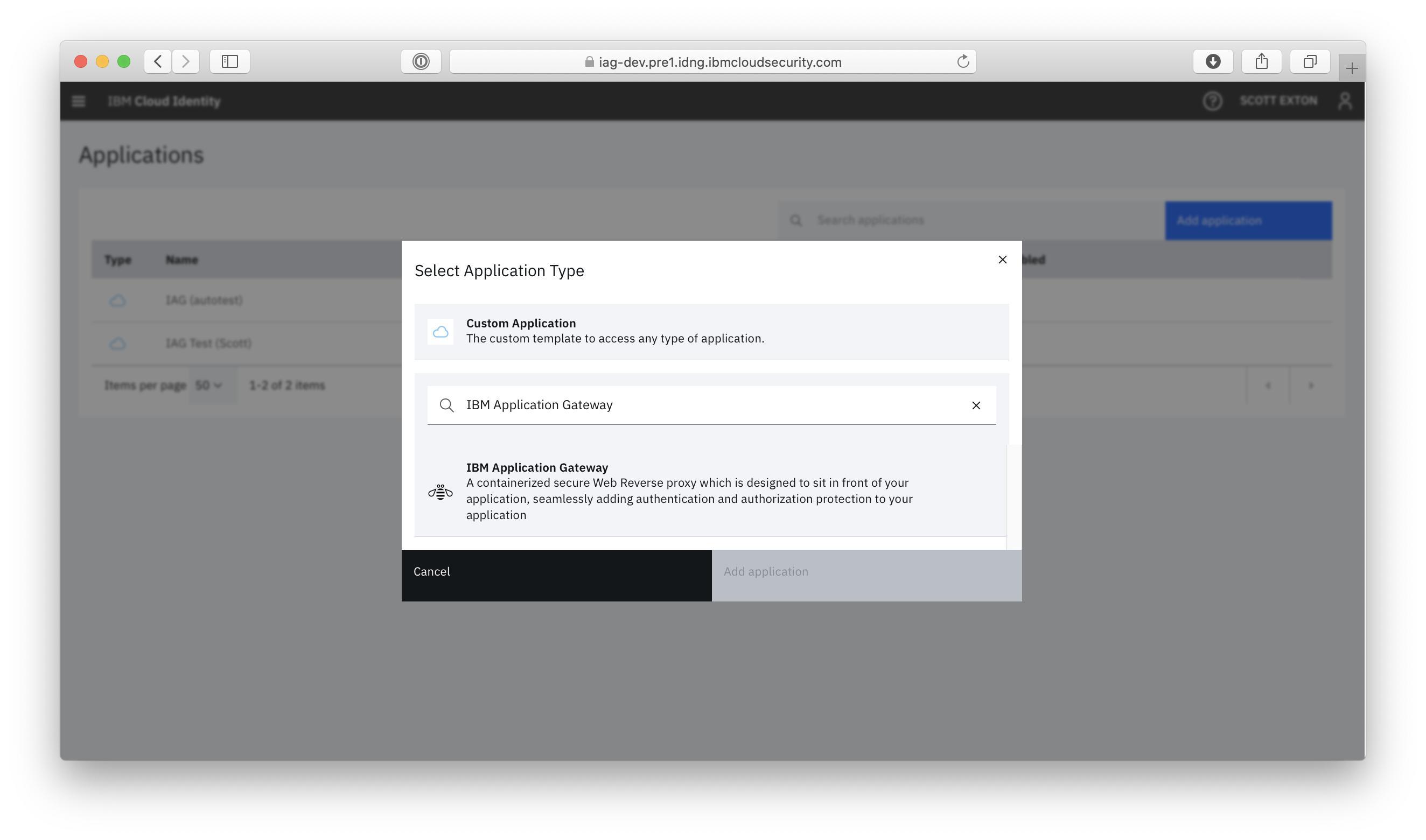Click the IBM Cloud Identity header title

point(164,101)
